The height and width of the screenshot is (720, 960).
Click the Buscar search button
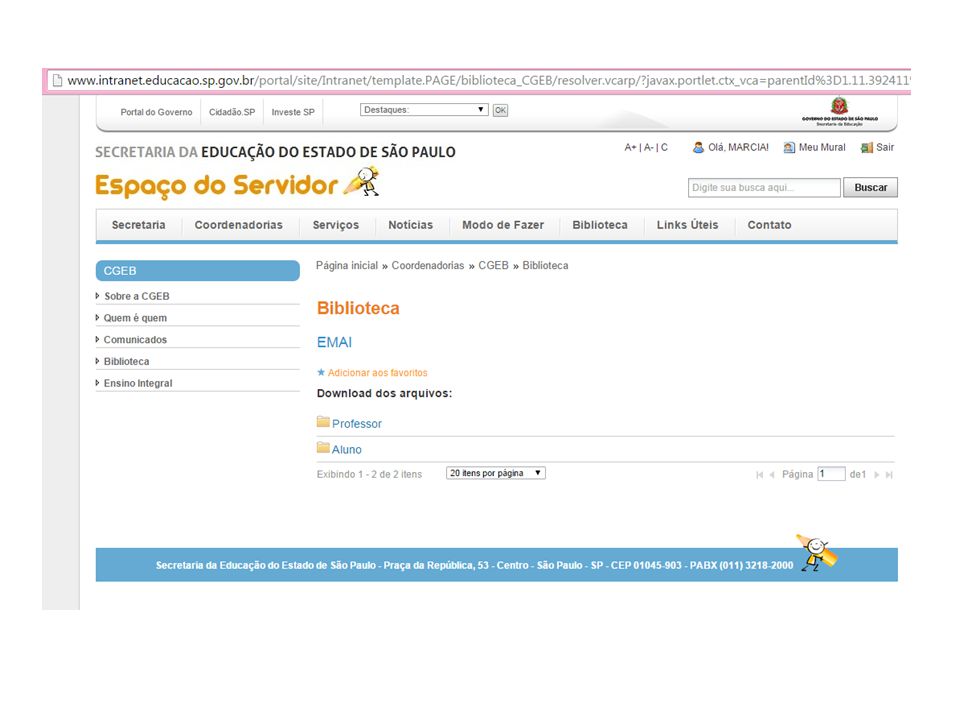point(871,187)
